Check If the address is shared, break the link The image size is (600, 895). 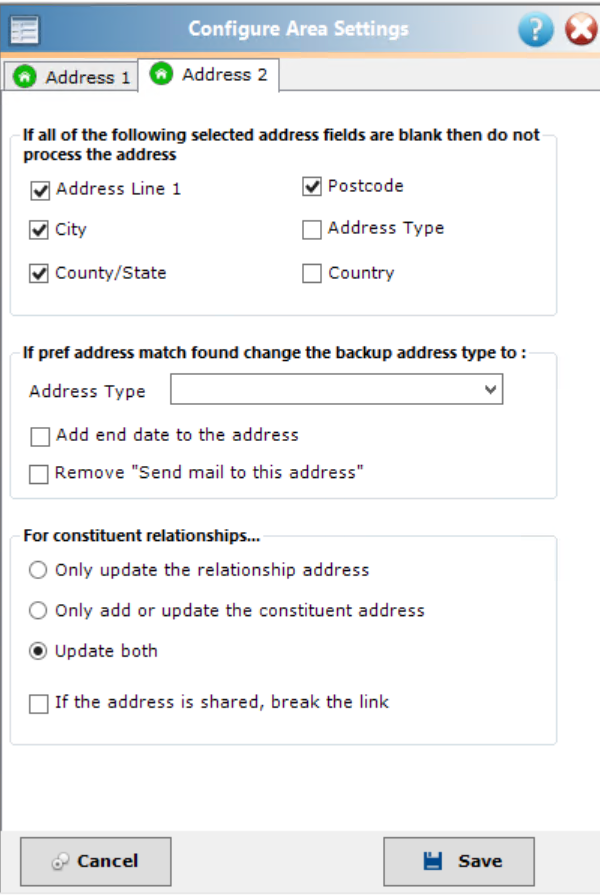(x=39, y=703)
